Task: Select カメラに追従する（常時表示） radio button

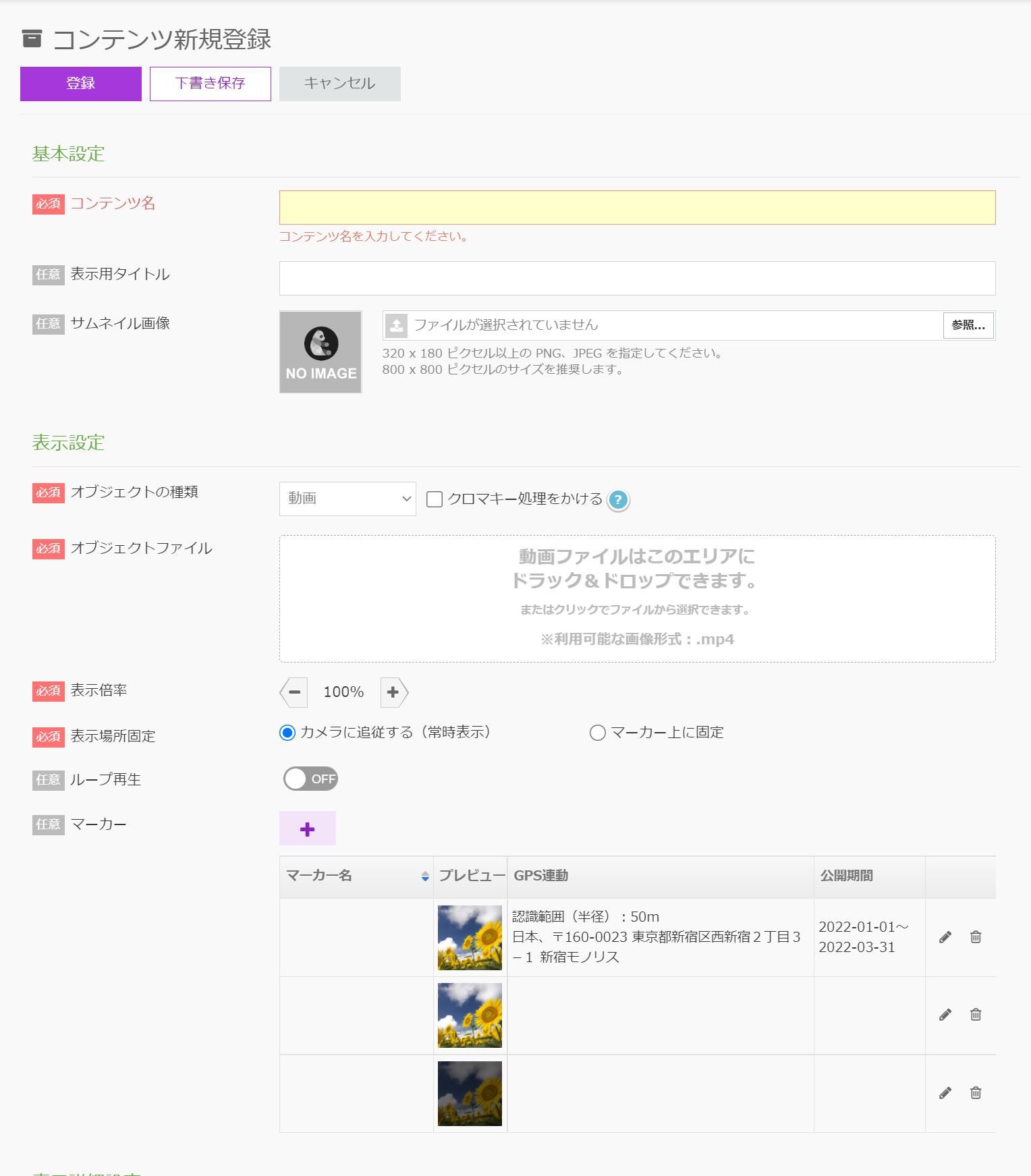Action: coord(287,733)
